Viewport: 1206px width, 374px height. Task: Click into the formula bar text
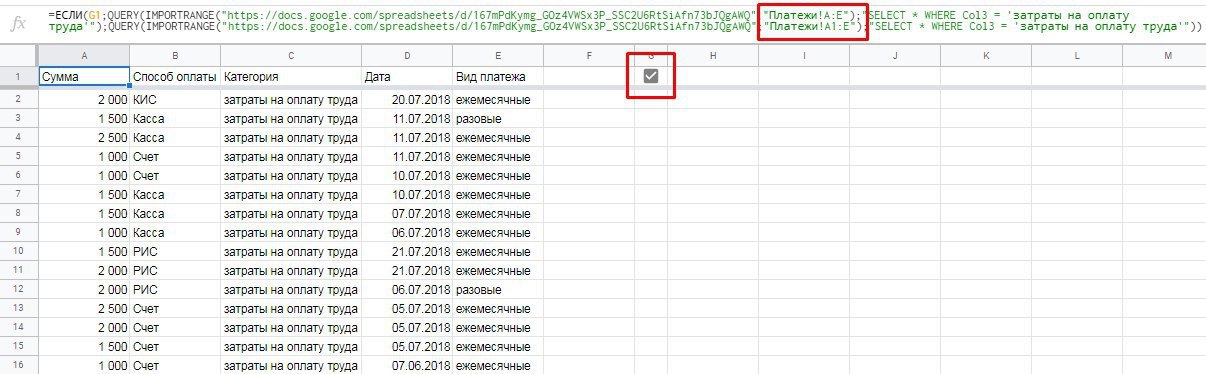626,21
